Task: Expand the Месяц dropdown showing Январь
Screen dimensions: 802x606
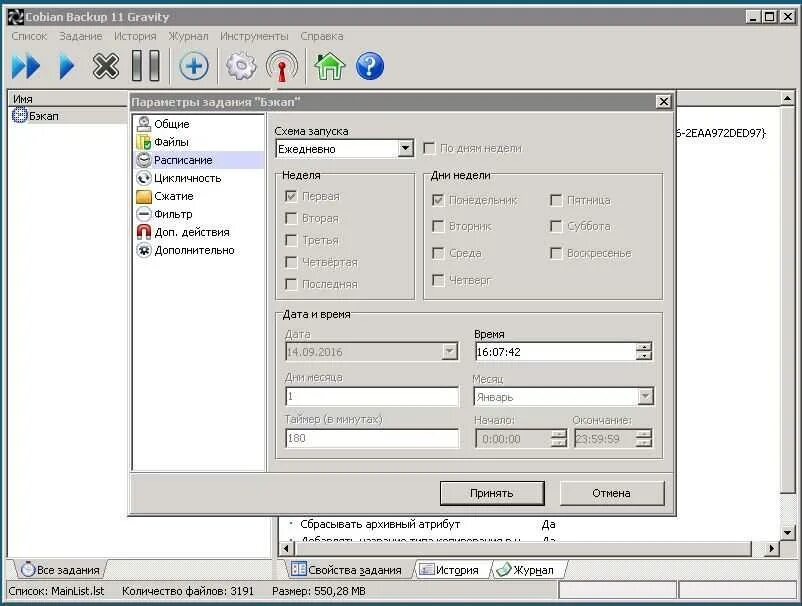Action: click(x=645, y=396)
